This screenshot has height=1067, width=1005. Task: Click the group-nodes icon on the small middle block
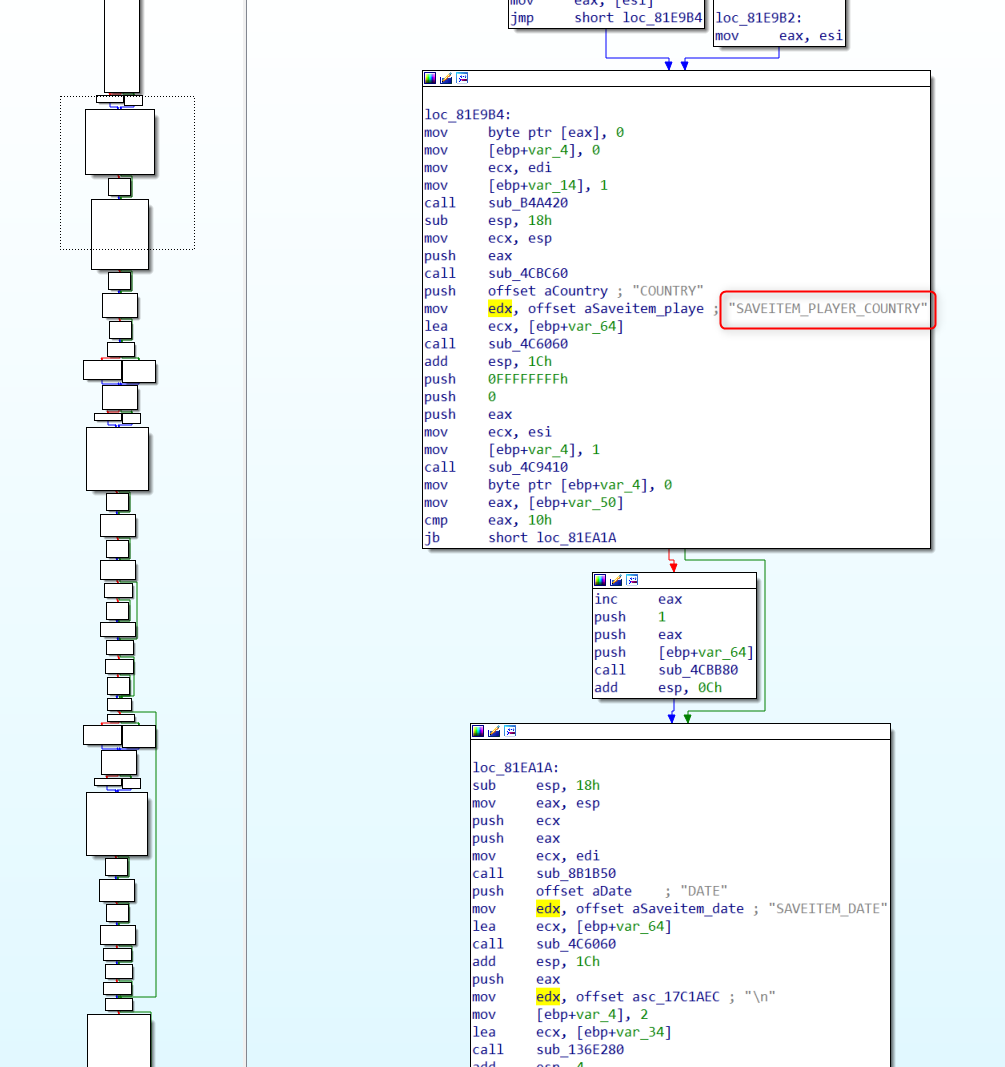click(630, 579)
